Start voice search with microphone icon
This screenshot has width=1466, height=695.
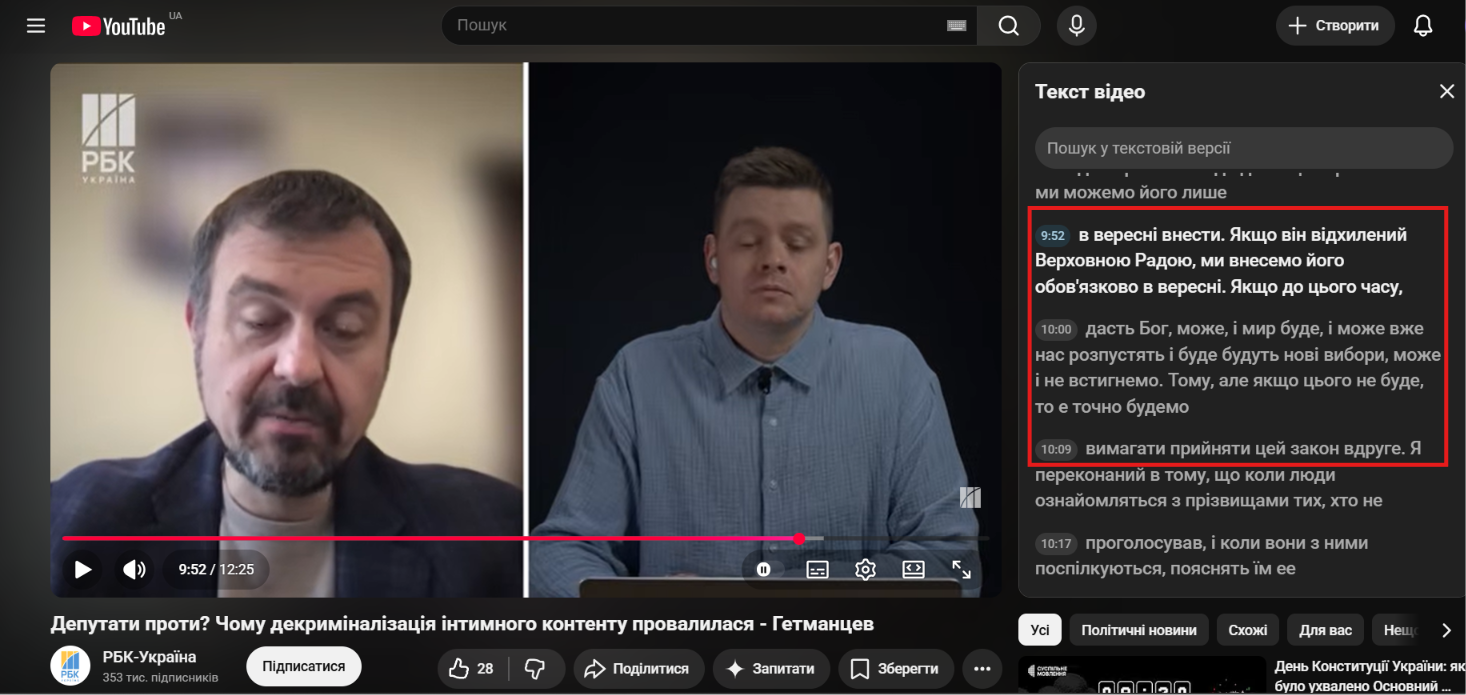tap(1076, 26)
